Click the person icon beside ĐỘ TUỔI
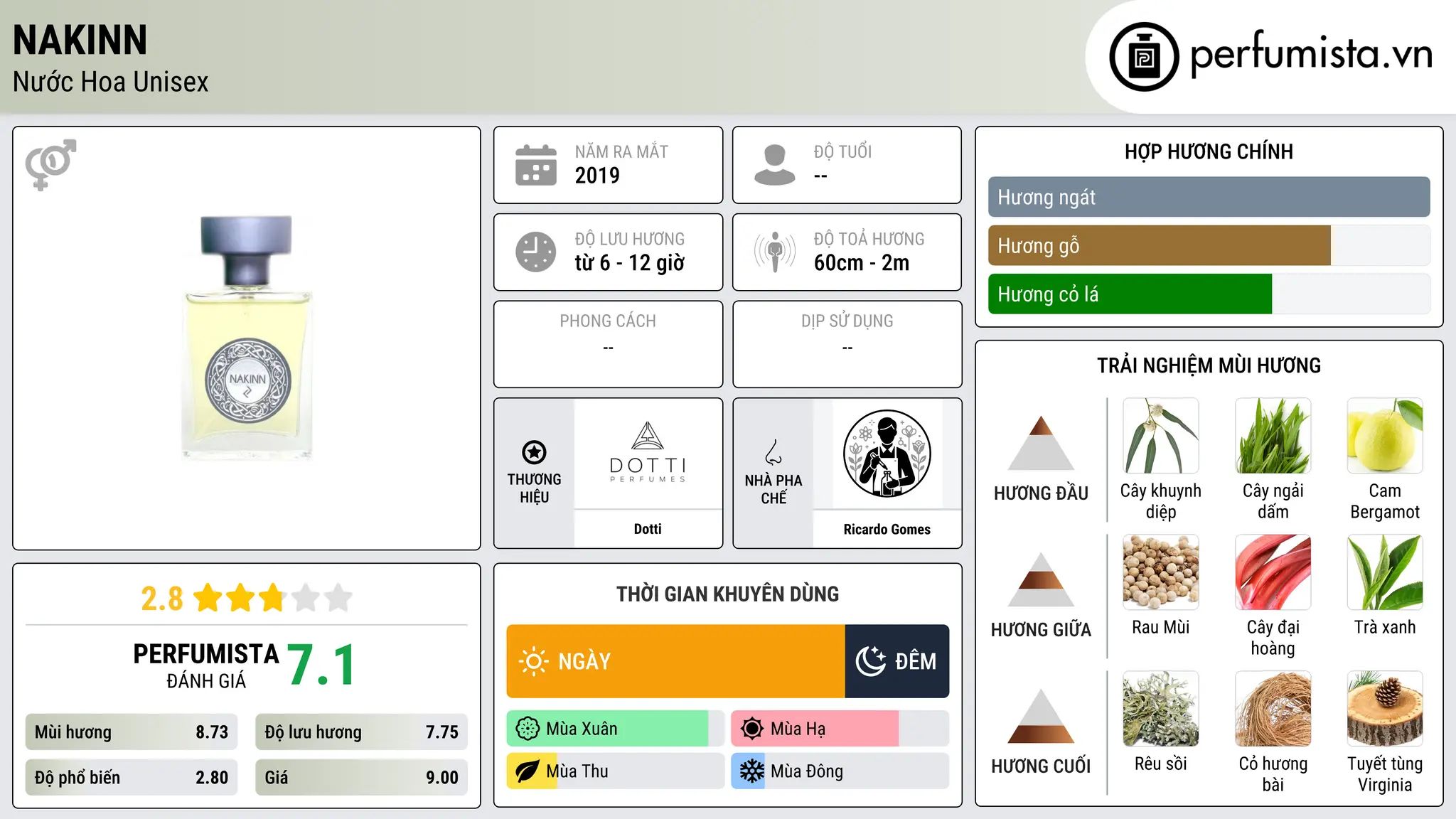Viewport: 1456px width, 819px height. click(x=774, y=165)
